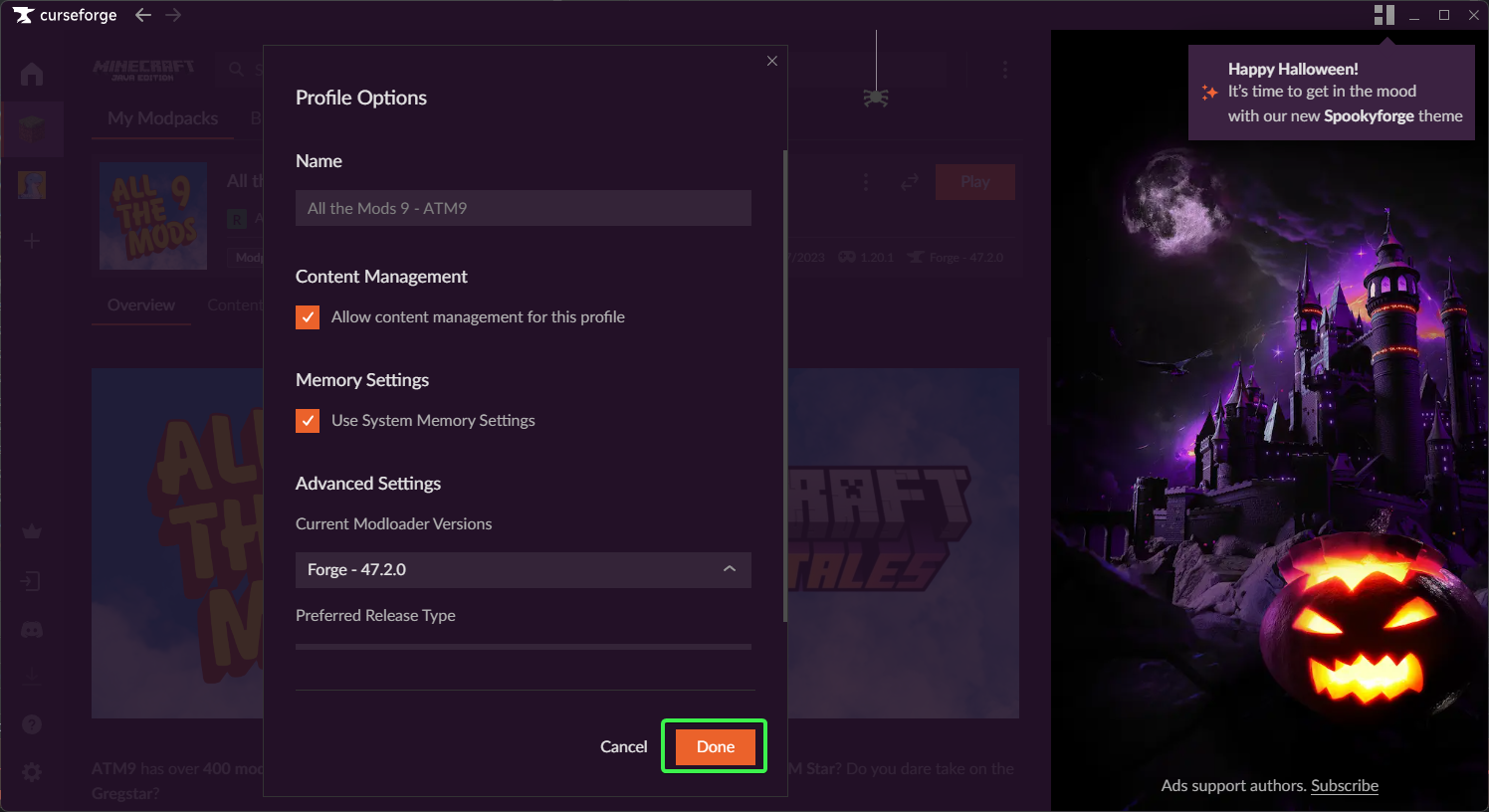The image size is (1489, 812).
Task: Click the curseforge anvil logo
Action: coord(23,15)
